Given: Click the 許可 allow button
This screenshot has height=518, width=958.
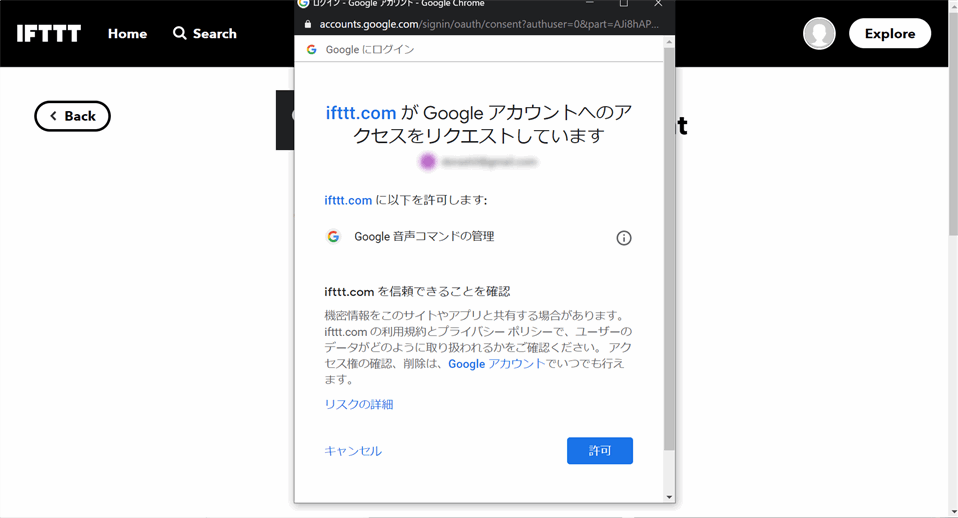Looking at the screenshot, I should (x=599, y=450).
